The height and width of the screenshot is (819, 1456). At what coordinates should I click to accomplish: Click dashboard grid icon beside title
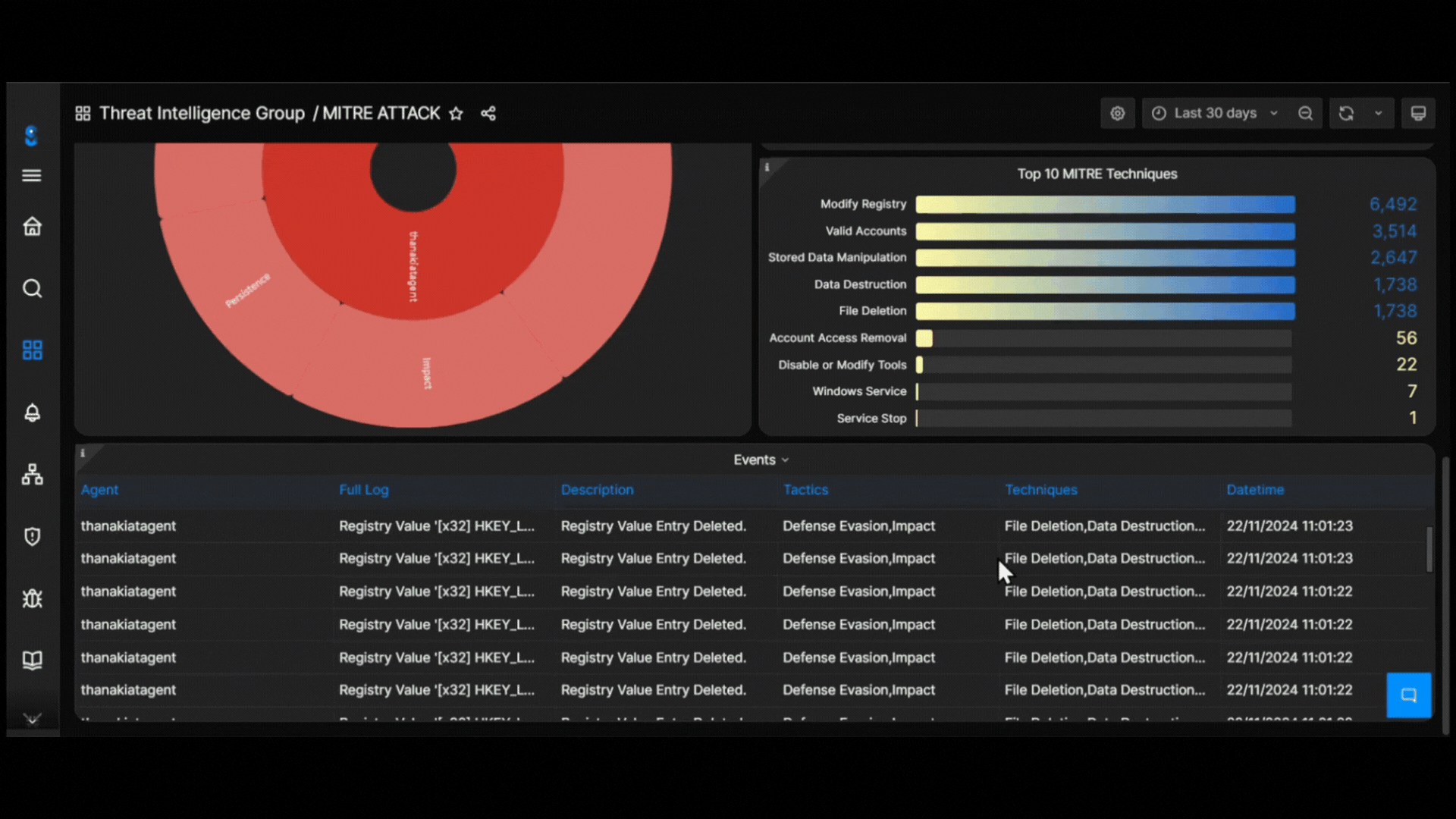pyautogui.click(x=83, y=113)
